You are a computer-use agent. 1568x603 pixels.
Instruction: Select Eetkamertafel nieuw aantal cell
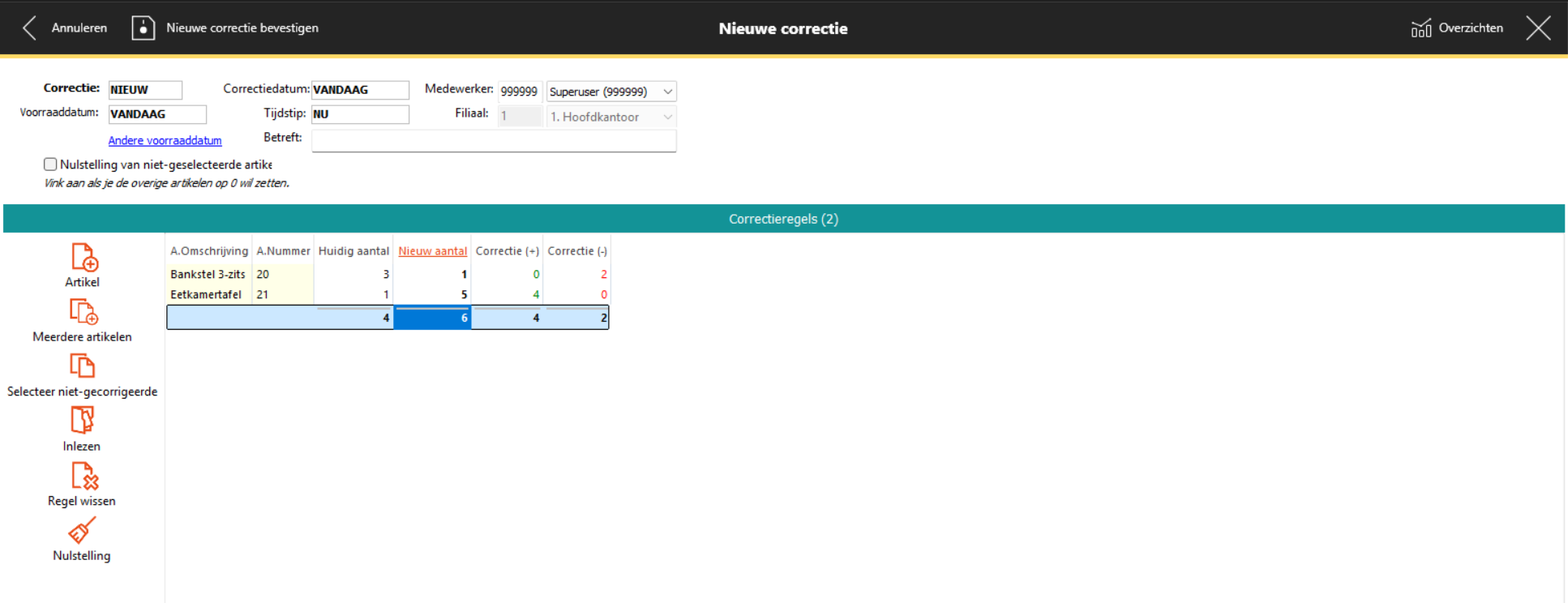click(x=433, y=295)
